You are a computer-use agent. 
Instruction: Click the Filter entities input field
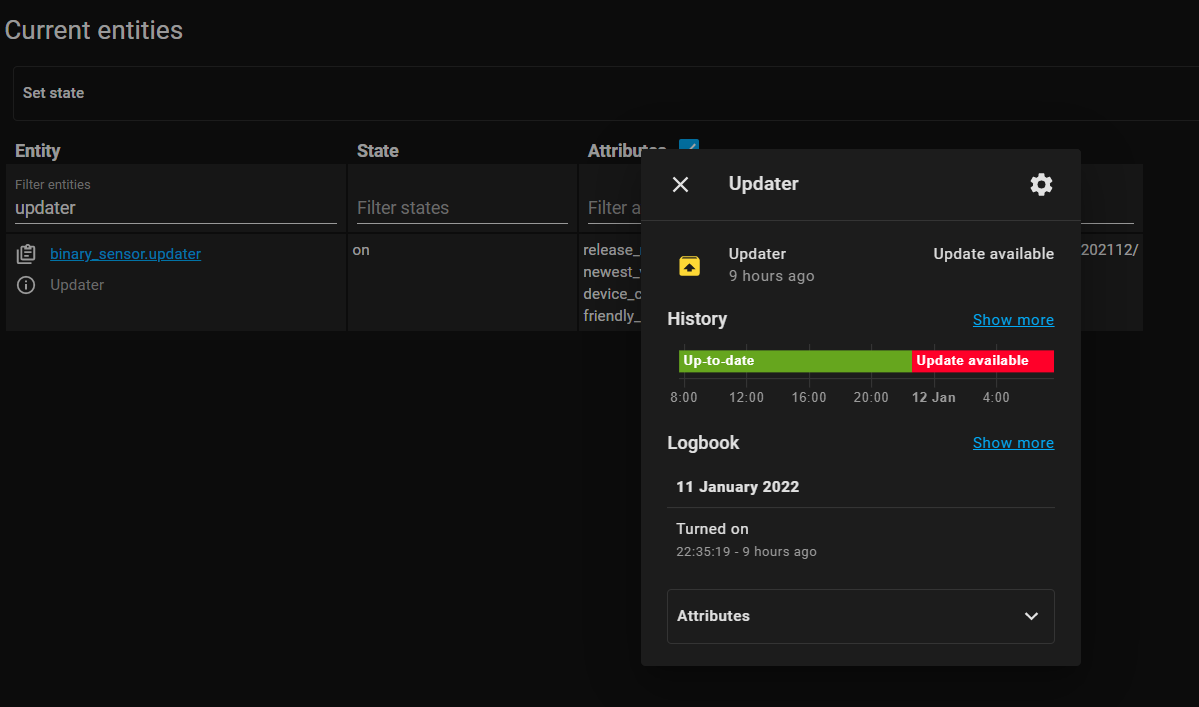pyautogui.click(x=175, y=208)
